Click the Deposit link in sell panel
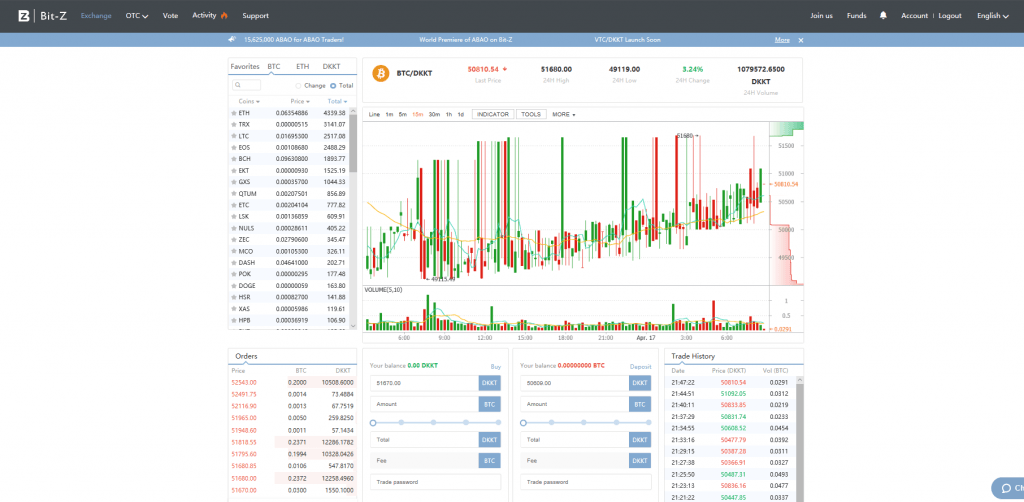 [x=641, y=367]
